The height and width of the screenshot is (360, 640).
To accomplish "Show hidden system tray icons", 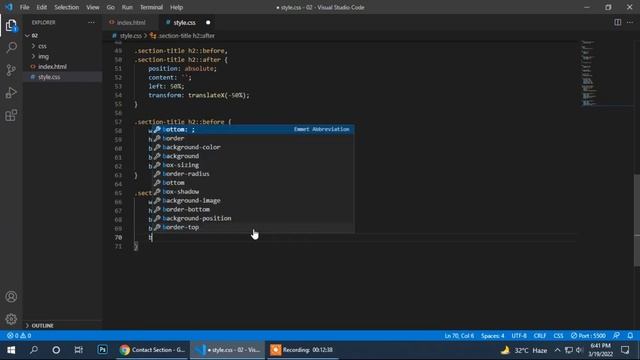I will 557,350.
